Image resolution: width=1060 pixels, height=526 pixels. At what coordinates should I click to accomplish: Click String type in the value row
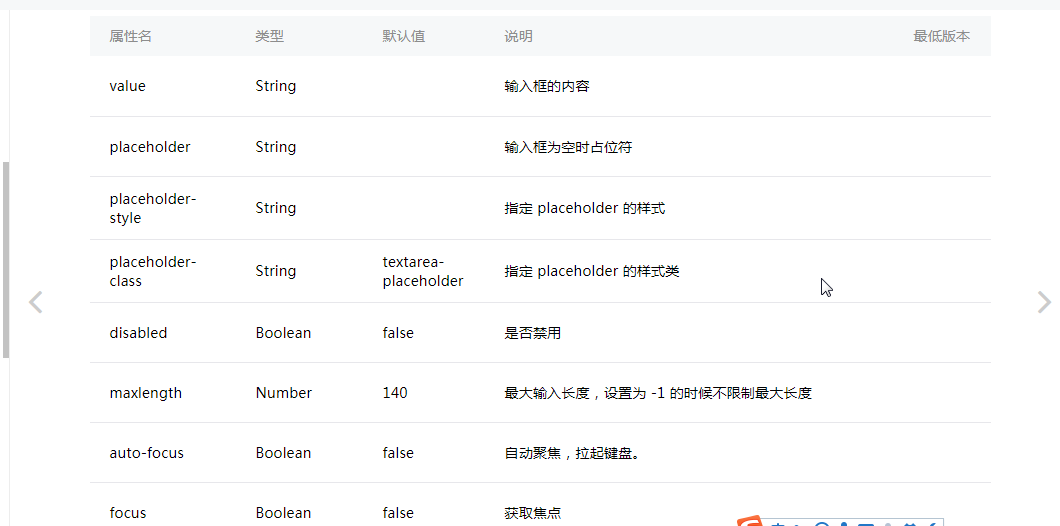point(276,87)
